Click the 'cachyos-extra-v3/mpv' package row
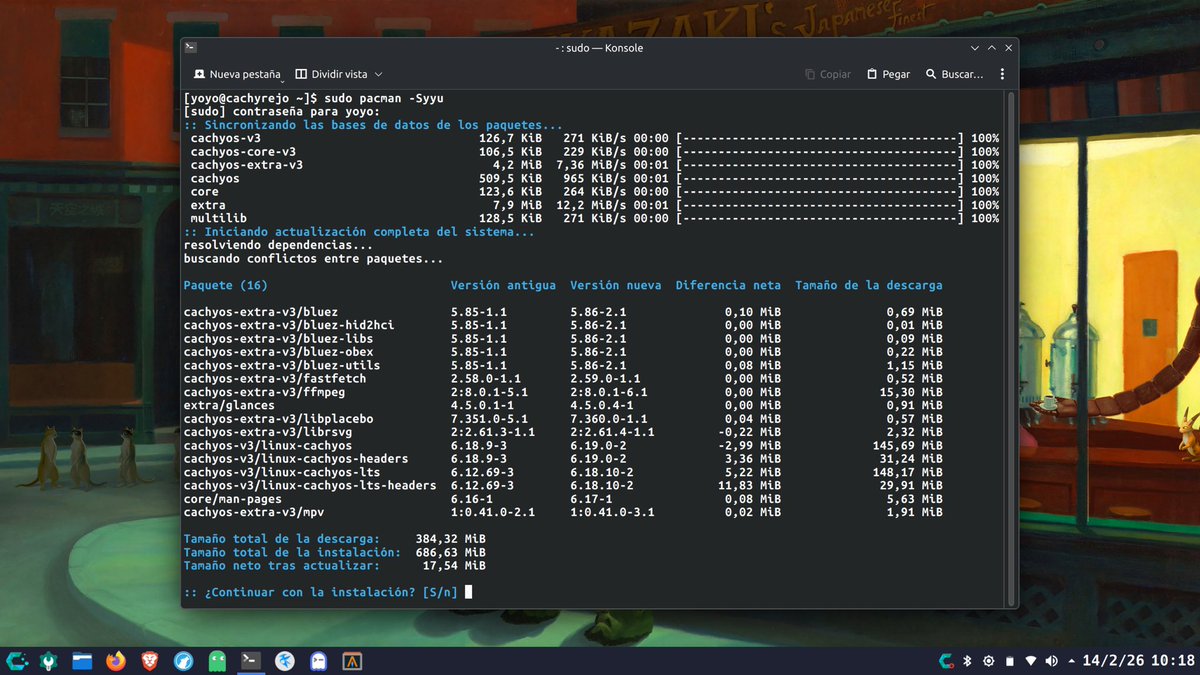Viewport: 1200px width, 675px height. [563, 512]
